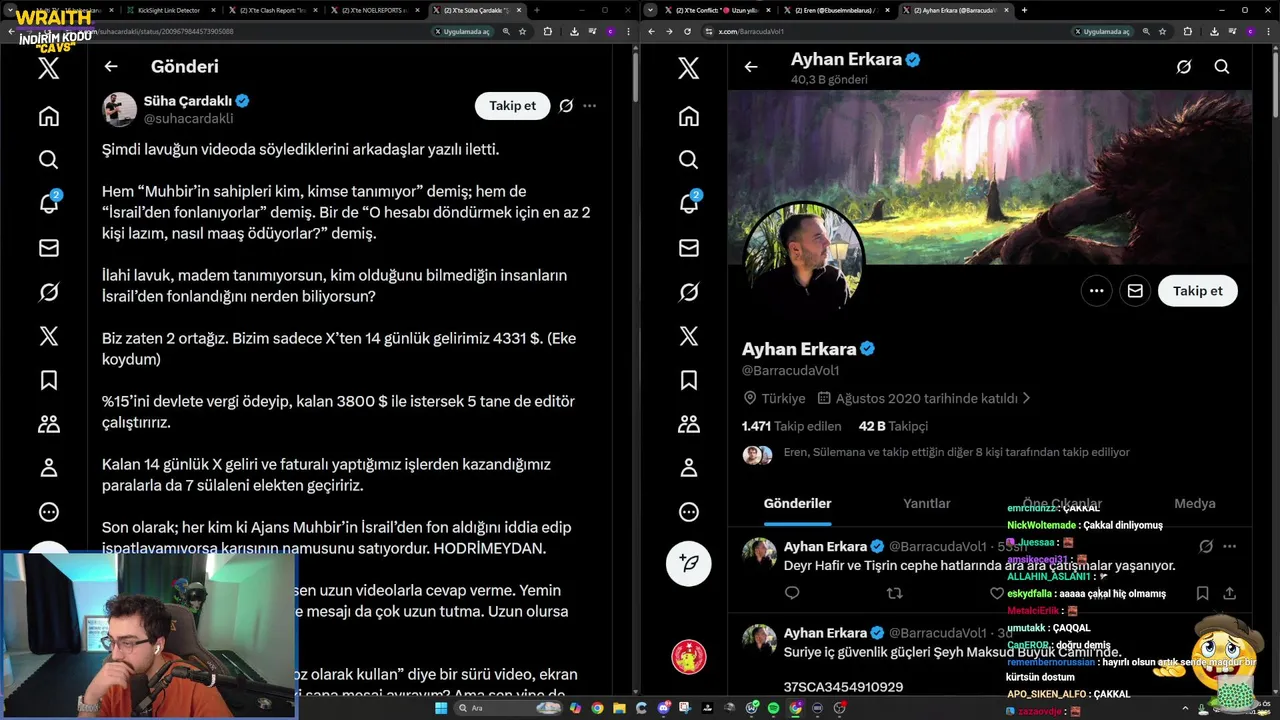
Task: Open Notifications bell in right window sidebar
Action: coord(688,203)
